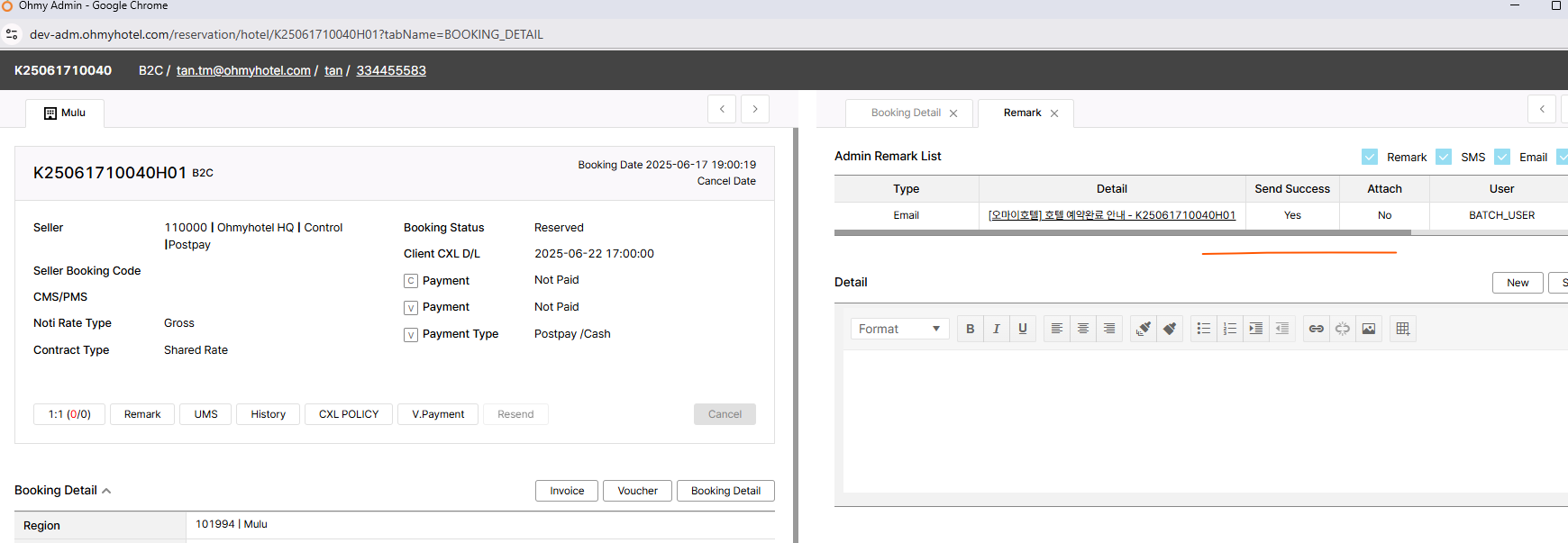Image resolution: width=1568 pixels, height=543 pixels.
Task: Insert a bulleted list
Action: tap(1203, 329)
